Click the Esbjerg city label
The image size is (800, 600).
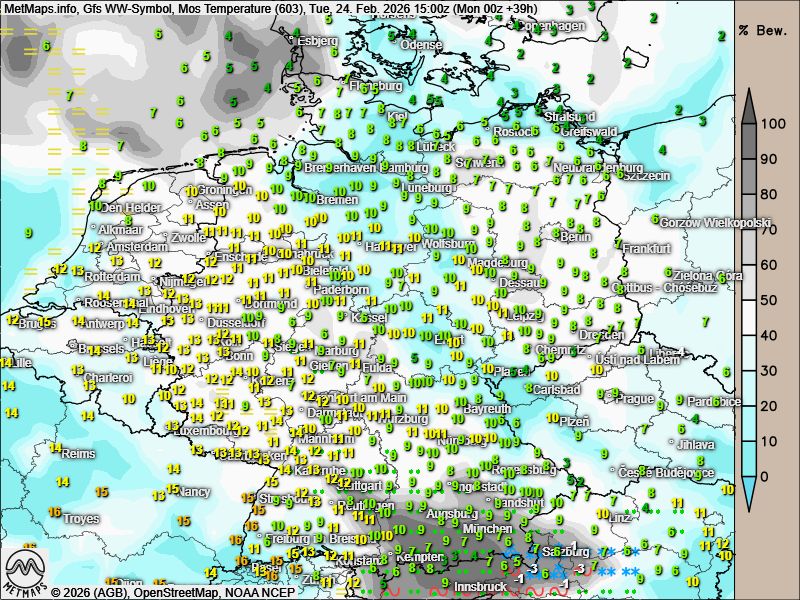317,41
